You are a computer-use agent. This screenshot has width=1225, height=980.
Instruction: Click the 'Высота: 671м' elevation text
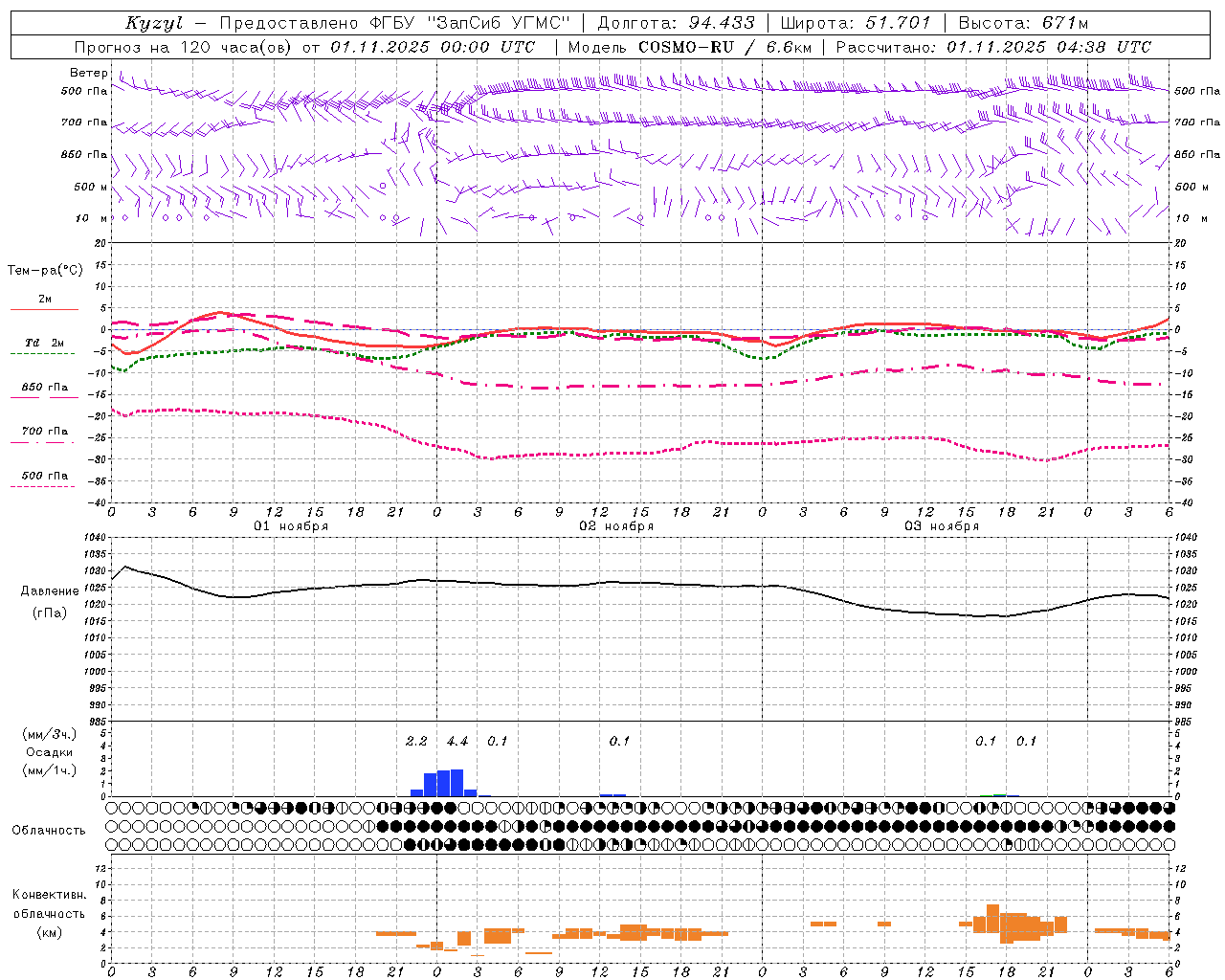point(1023,23)
